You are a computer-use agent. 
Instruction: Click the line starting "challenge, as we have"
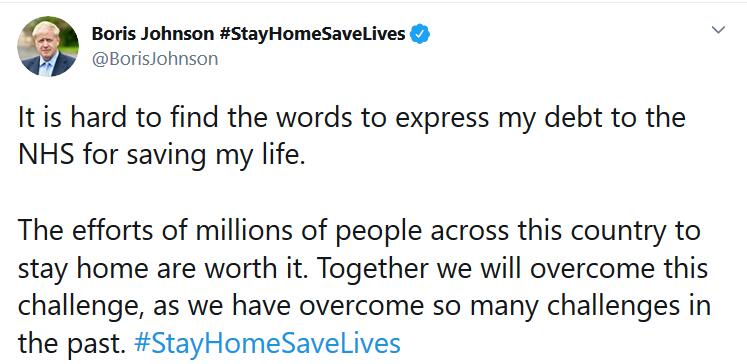[364, 308]
